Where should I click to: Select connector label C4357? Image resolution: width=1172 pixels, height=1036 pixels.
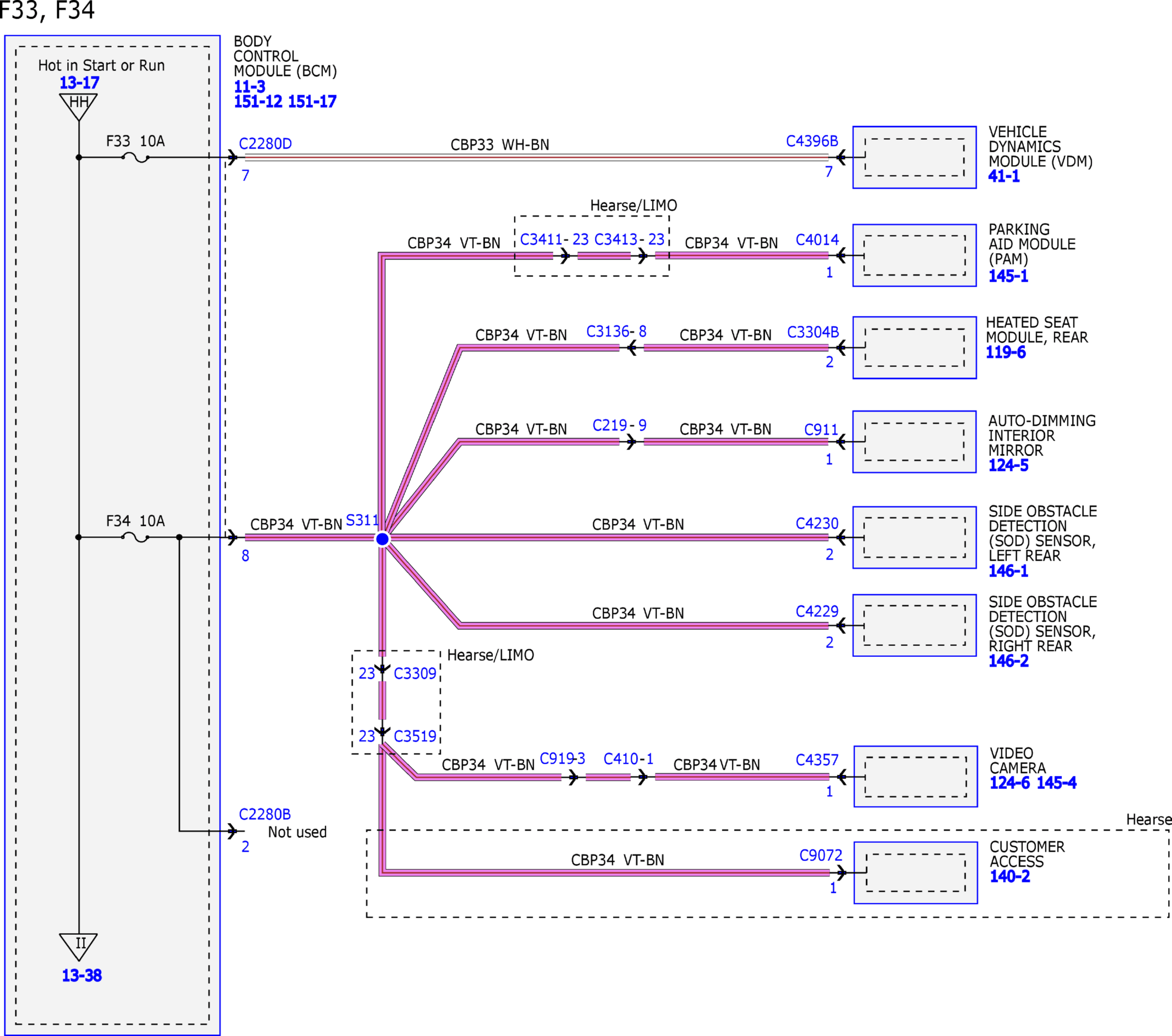[817, 760]
